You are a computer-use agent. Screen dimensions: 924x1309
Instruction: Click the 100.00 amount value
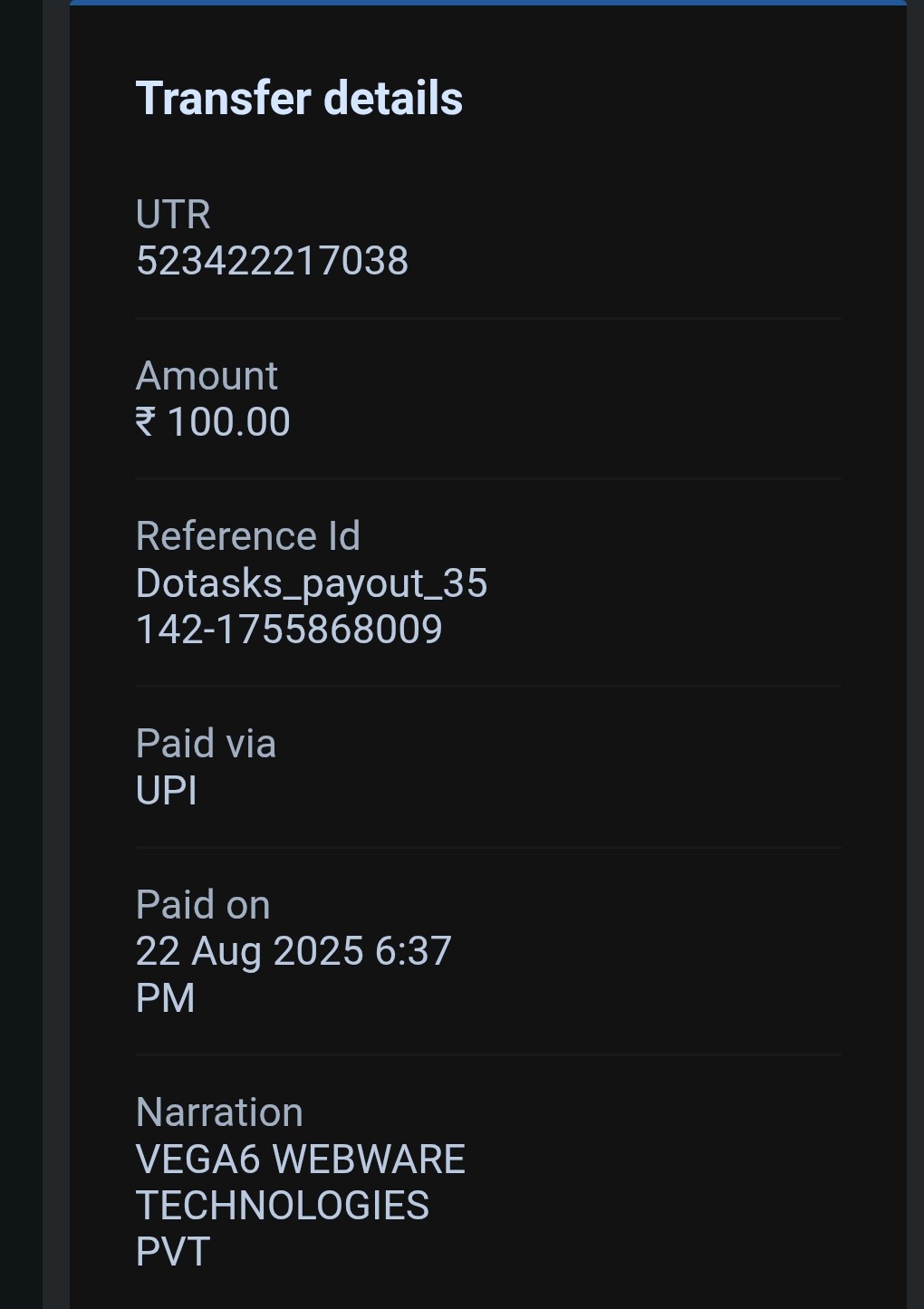[x=228, y=422]
